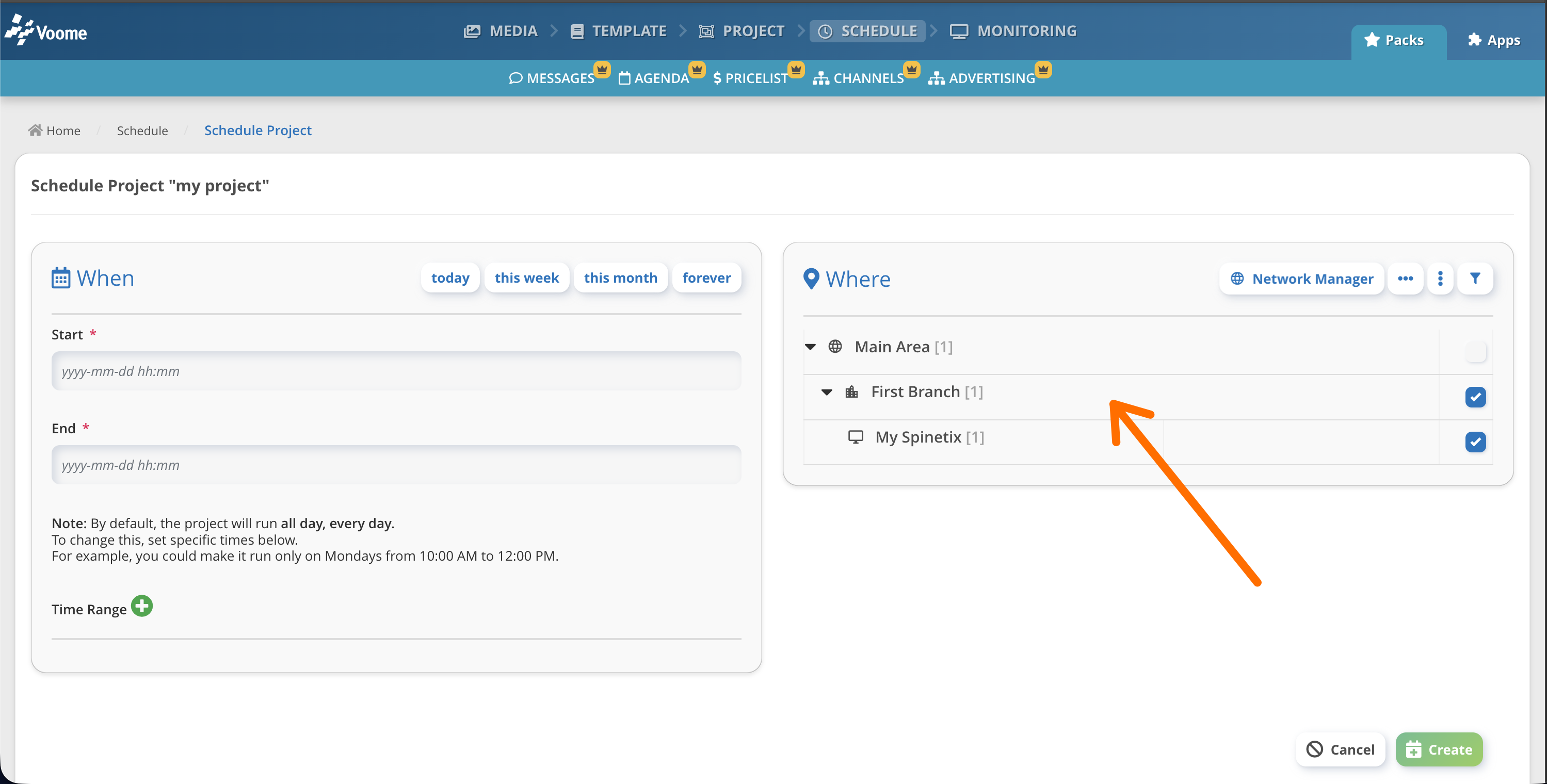Select the Schedule step
1547x784 pixels.
click(x=868, y=31)
